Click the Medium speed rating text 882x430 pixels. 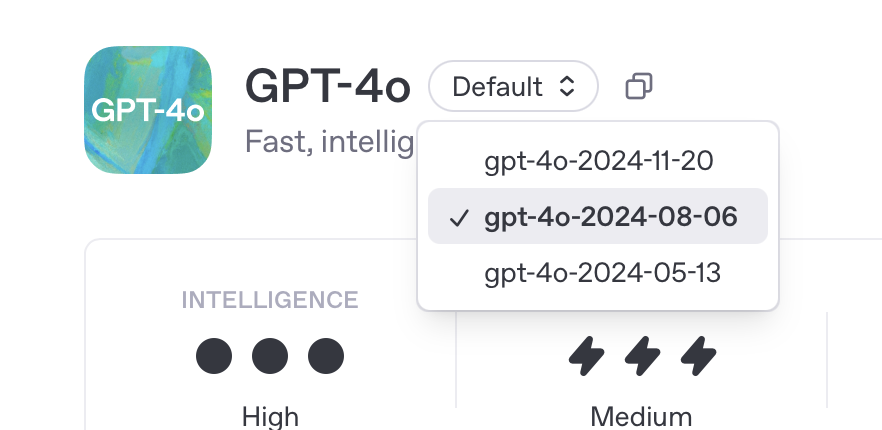point(641,418)
